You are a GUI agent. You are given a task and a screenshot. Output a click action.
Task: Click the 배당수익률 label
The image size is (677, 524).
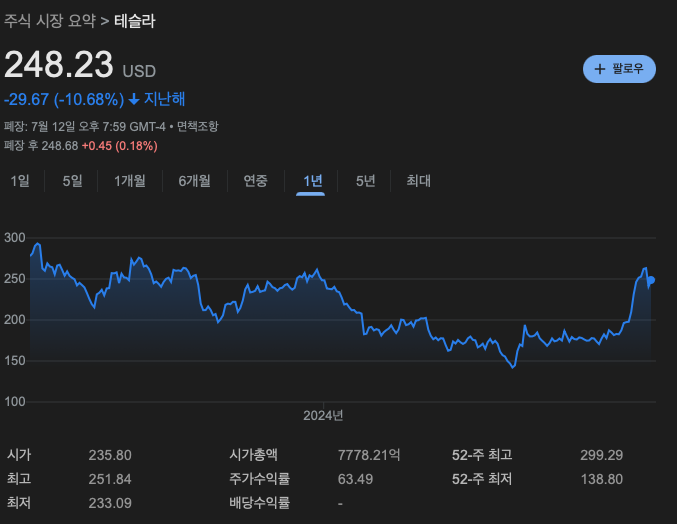coord(259,503)
